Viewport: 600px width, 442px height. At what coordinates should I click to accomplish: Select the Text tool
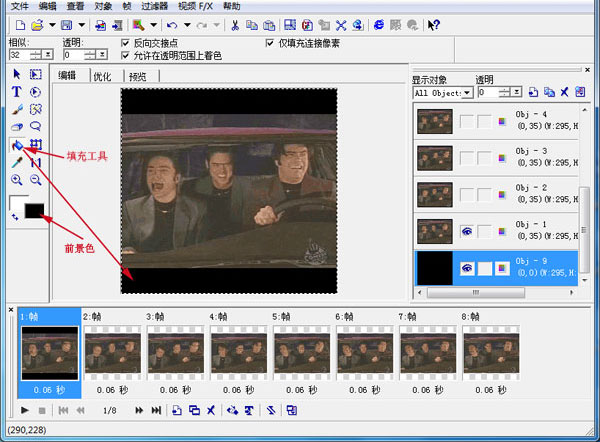tap(17, 92)
